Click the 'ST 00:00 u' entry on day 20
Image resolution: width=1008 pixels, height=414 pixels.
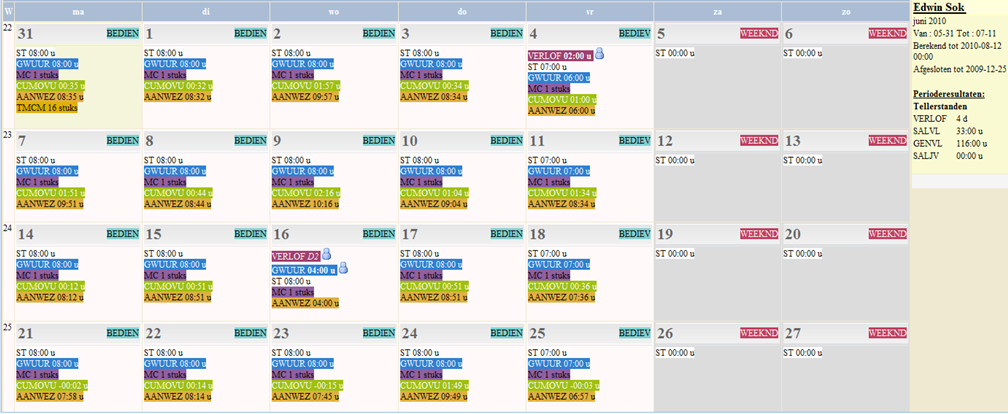coord(803,253)
